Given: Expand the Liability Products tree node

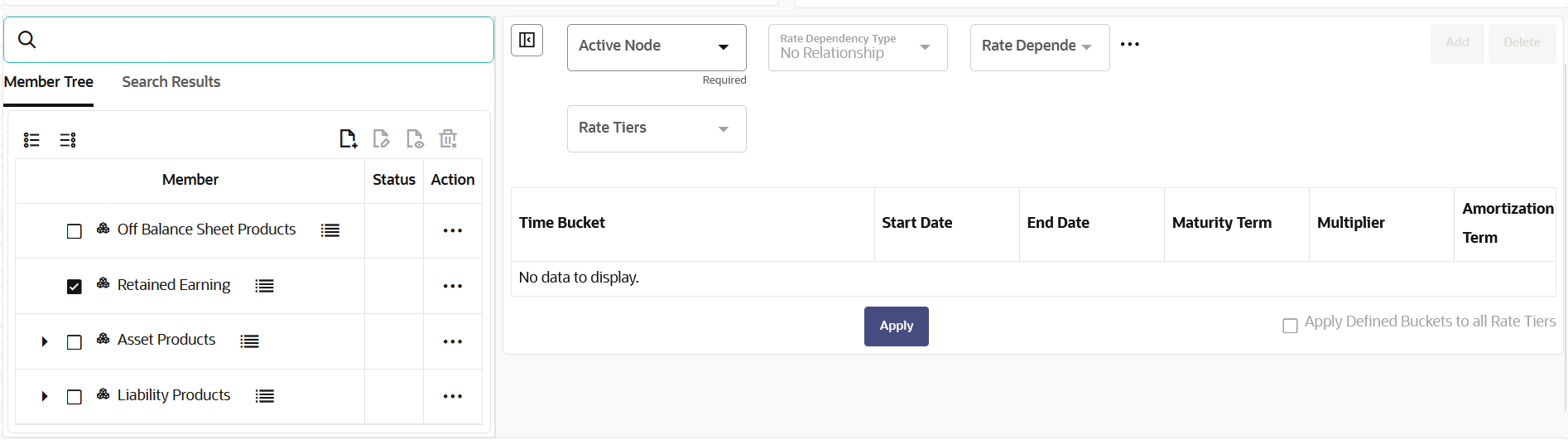Looking at the screenshot, I should pos(45,397).
